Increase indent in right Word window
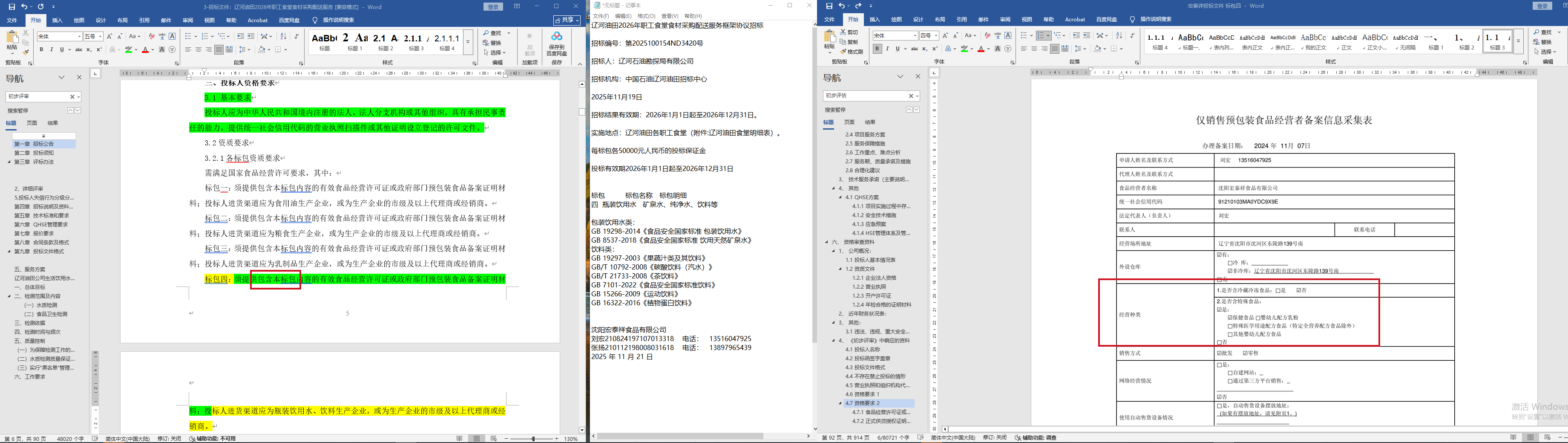 1087,36
